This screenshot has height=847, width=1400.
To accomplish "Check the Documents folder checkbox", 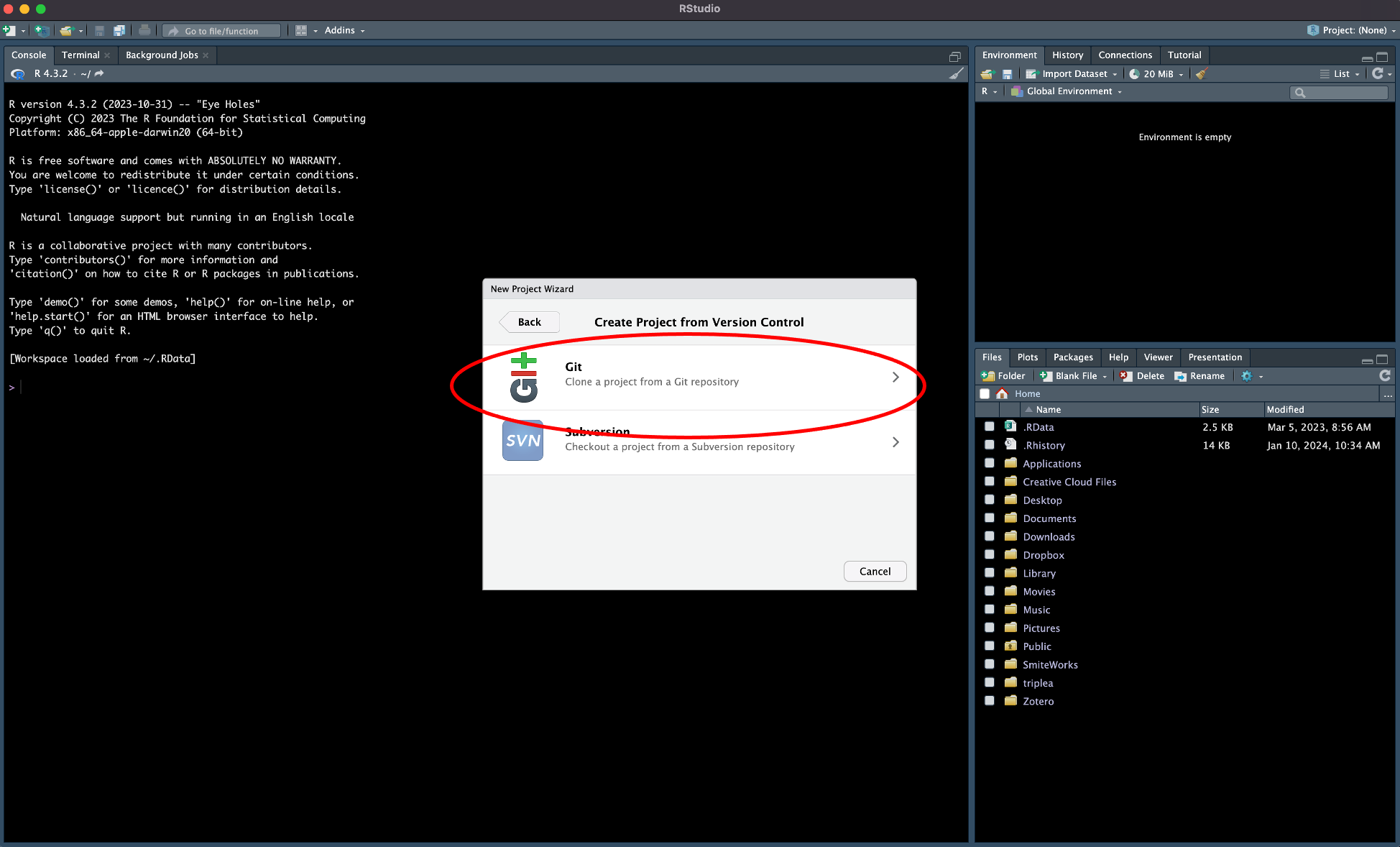I will coord(990,518).
